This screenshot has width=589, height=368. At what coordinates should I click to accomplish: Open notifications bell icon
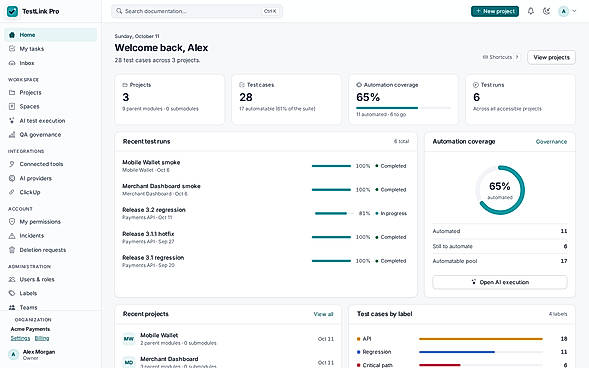pos(530,11)
